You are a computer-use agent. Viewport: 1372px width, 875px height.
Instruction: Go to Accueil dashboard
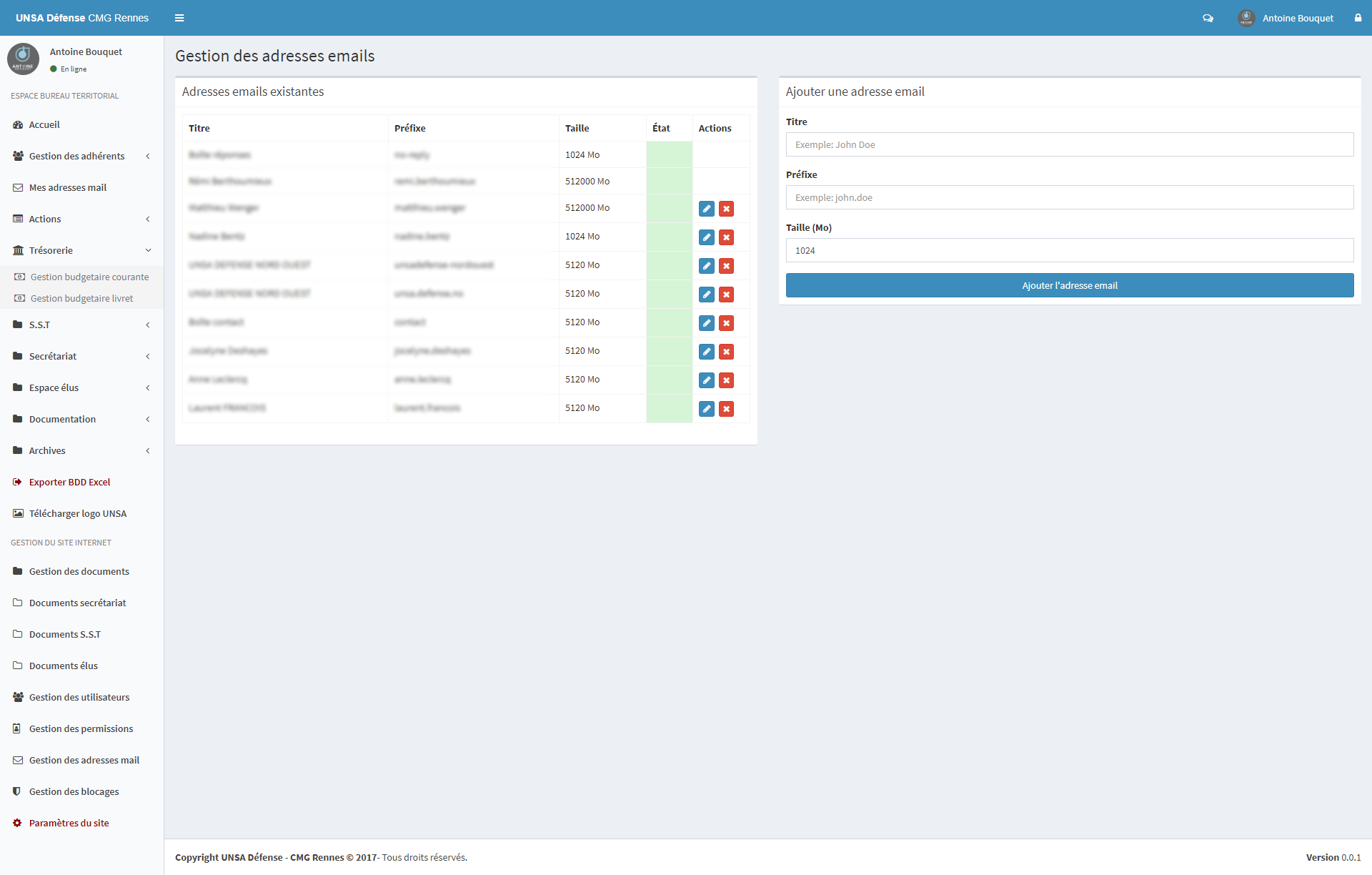[81, 124]
